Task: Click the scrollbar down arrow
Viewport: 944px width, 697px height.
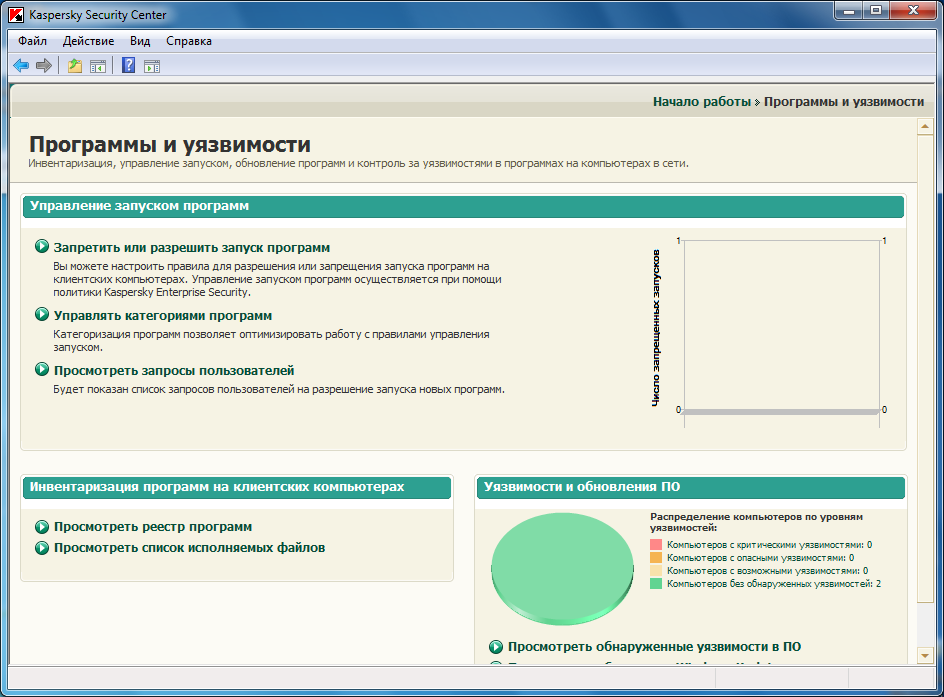Action: [924, 655]
